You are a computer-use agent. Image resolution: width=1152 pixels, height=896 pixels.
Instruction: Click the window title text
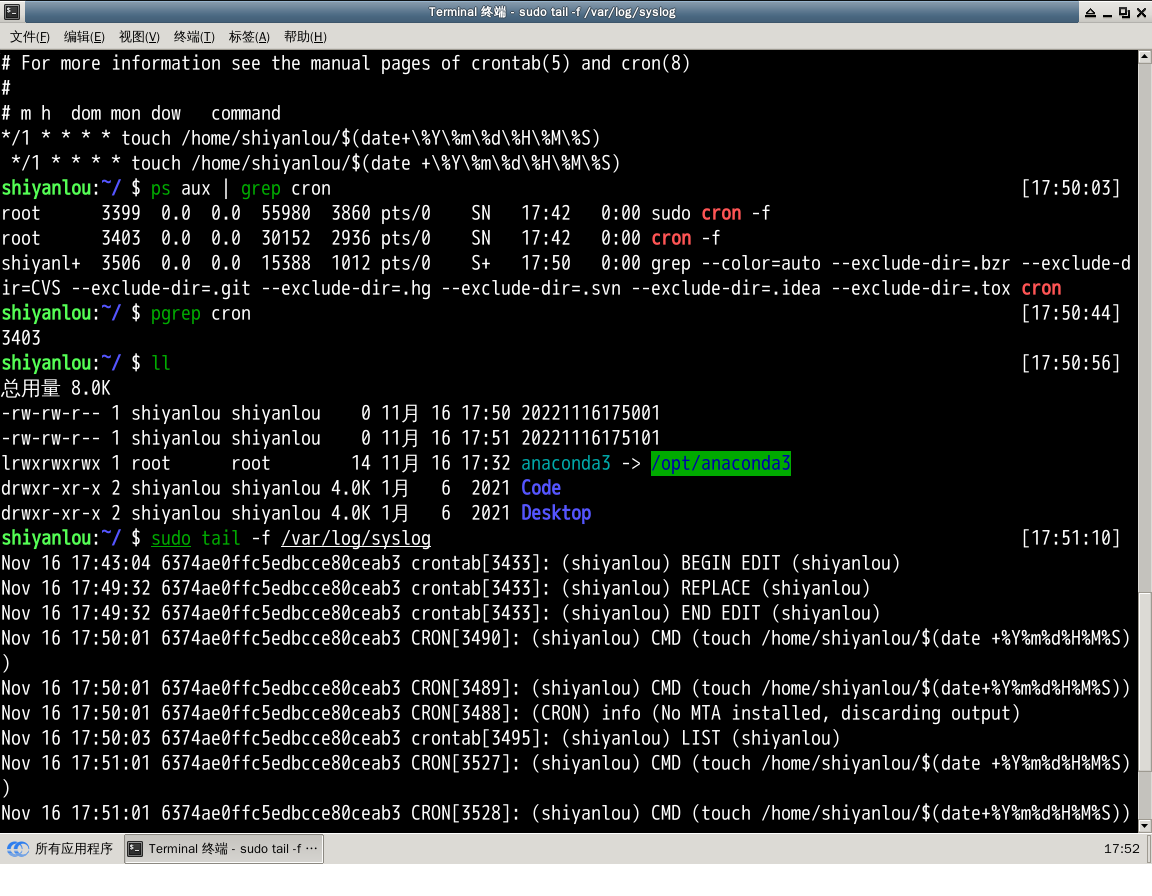pos(552,12)
